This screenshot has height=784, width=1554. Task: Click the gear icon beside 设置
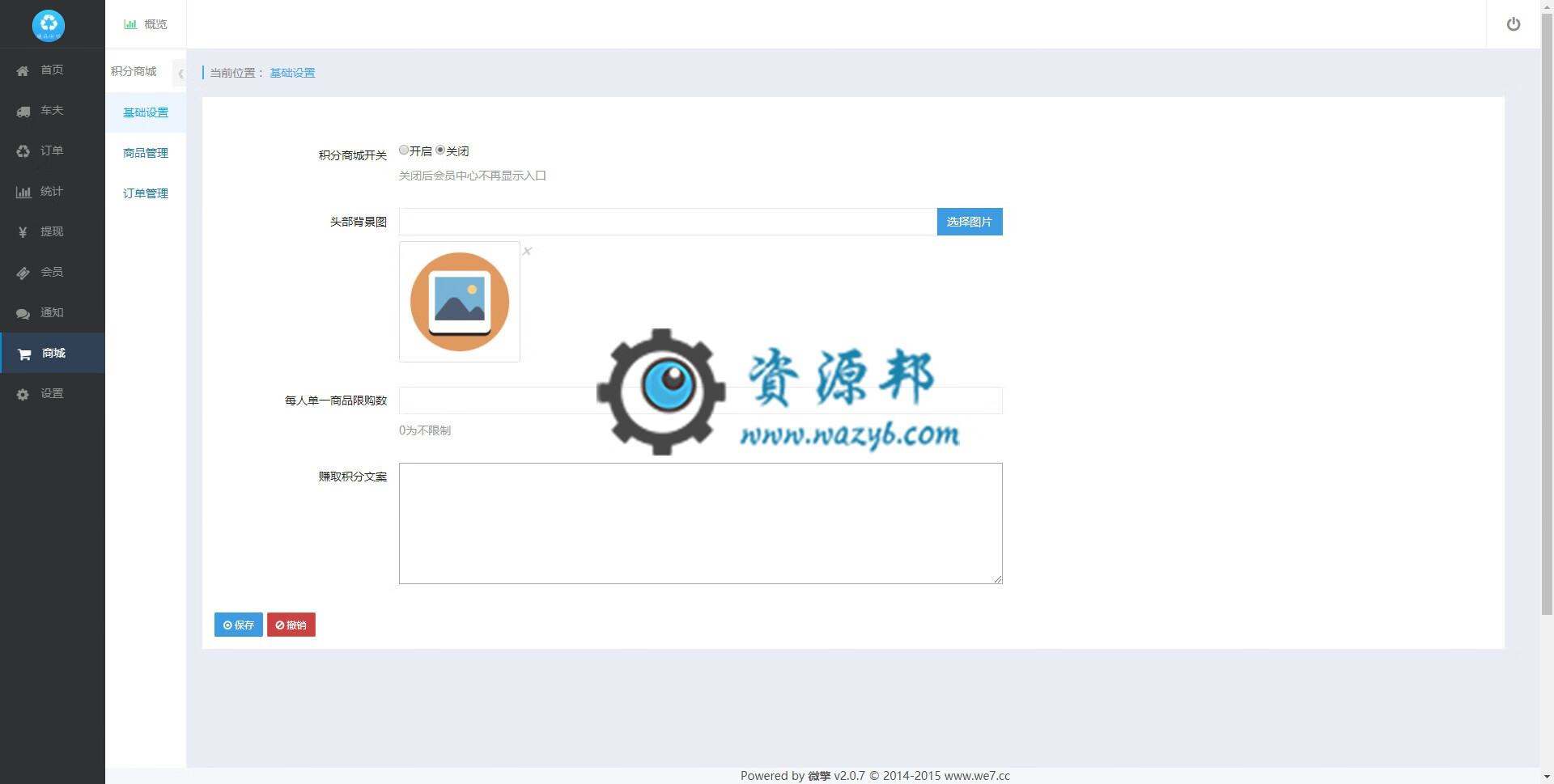click(23, 394)
